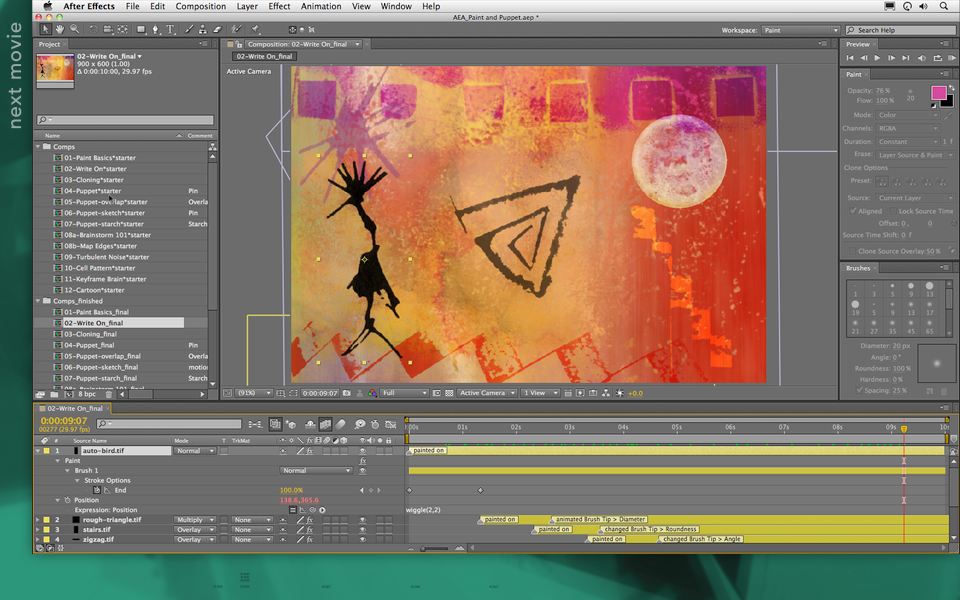Image resolution: width=960 pixels, height=600 pixels.
Task: Toggle Brush 1 stroke visibility eye
Action: point(362,470)
